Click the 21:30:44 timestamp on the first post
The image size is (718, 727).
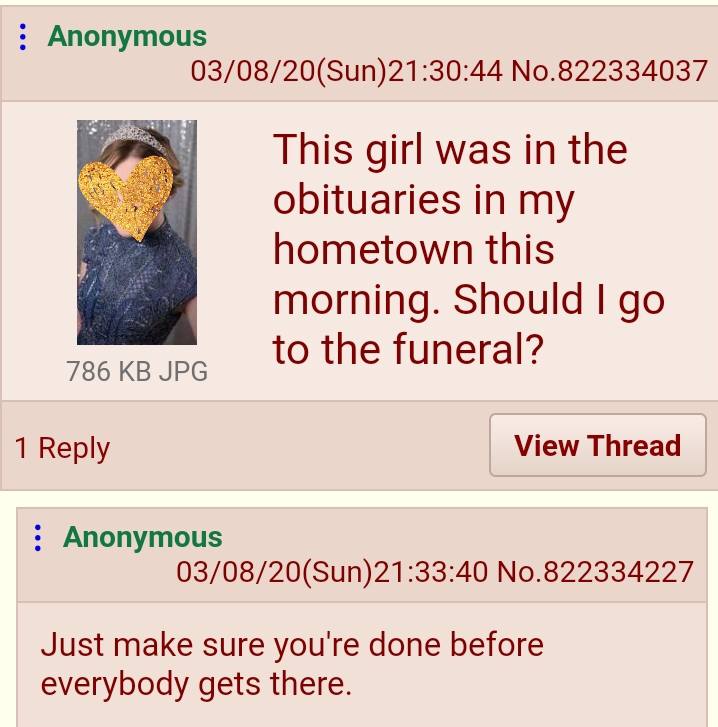(x=445, y=71)
